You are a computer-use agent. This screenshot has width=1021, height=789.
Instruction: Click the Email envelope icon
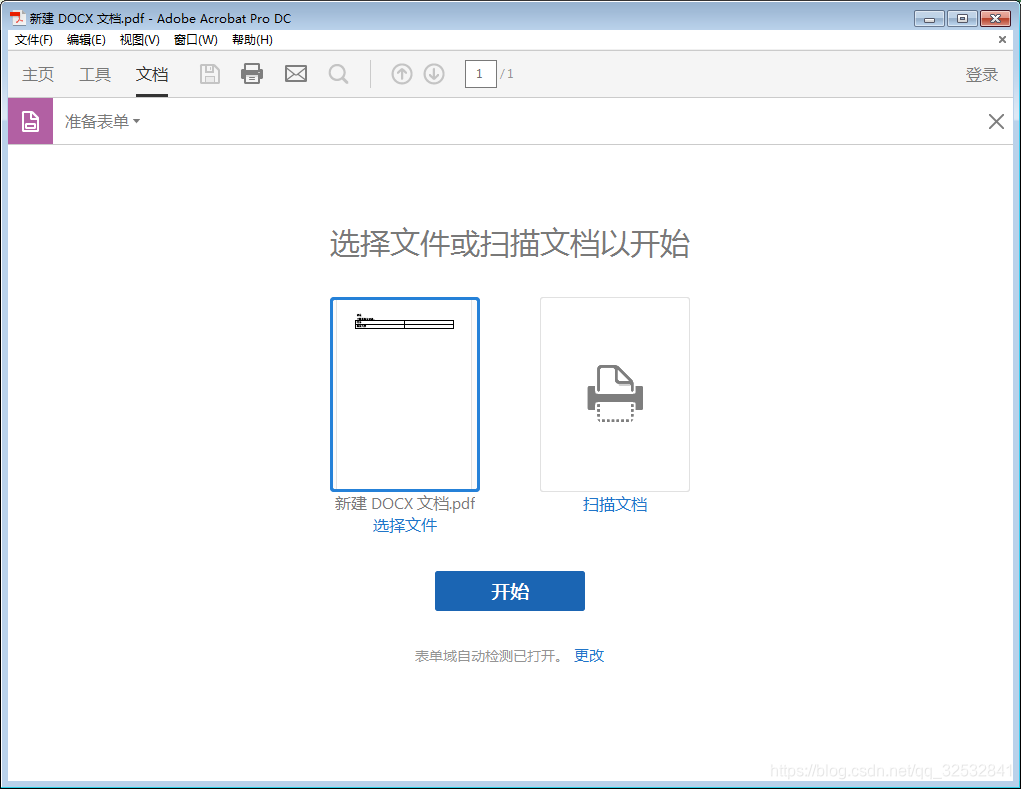tap(296, 74)
